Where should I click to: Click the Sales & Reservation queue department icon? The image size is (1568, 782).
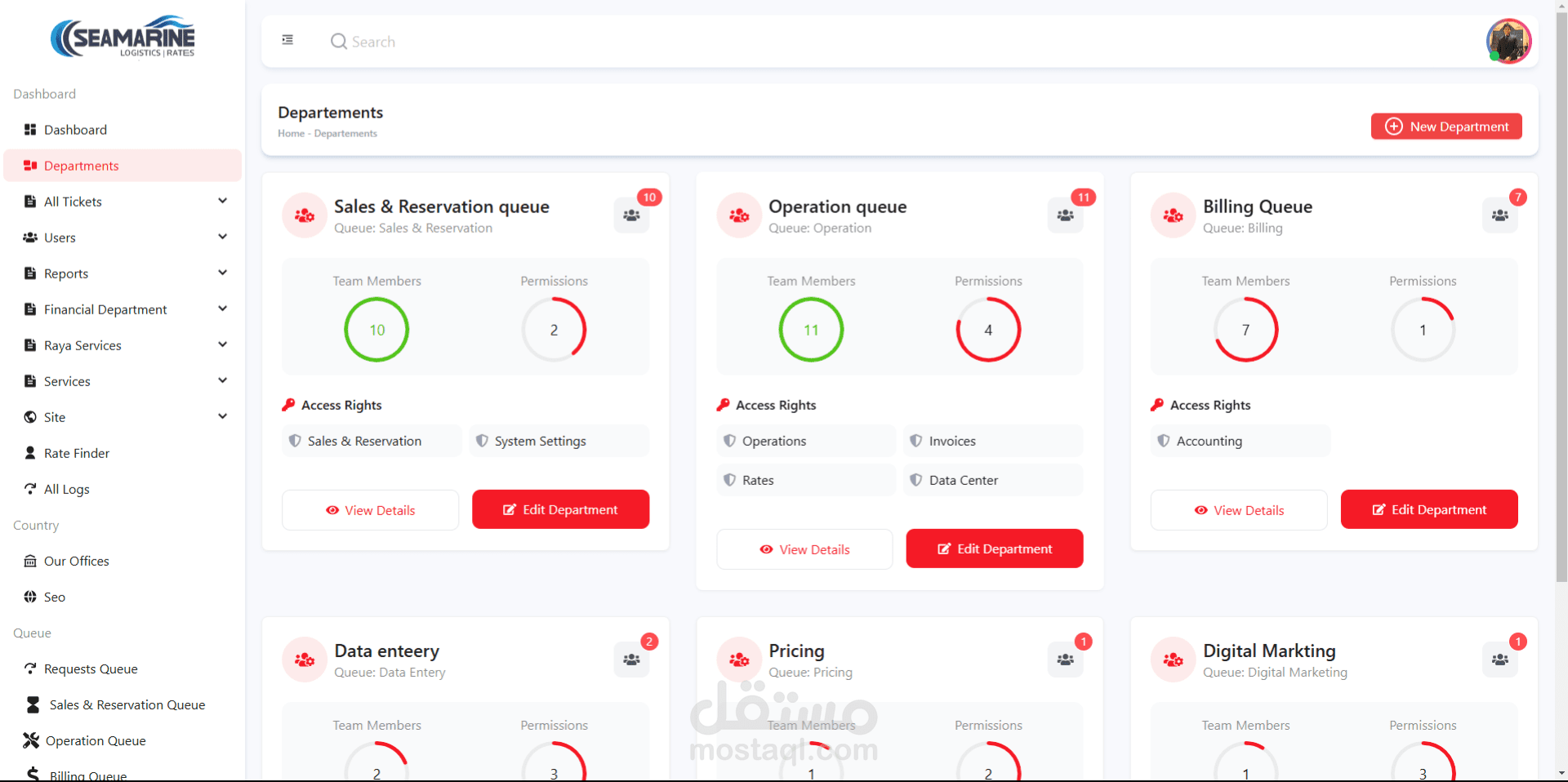[305, 215]
